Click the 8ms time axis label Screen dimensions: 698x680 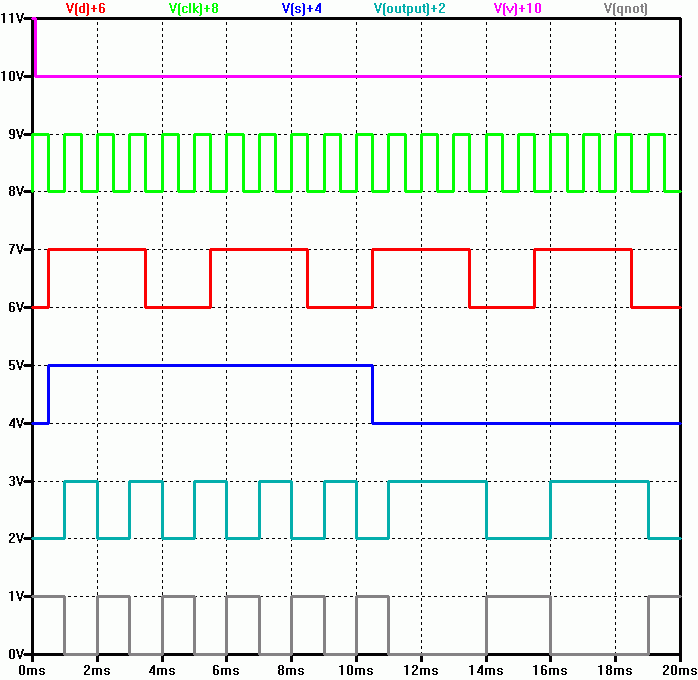pyautogui.click(x=291, y=670)
